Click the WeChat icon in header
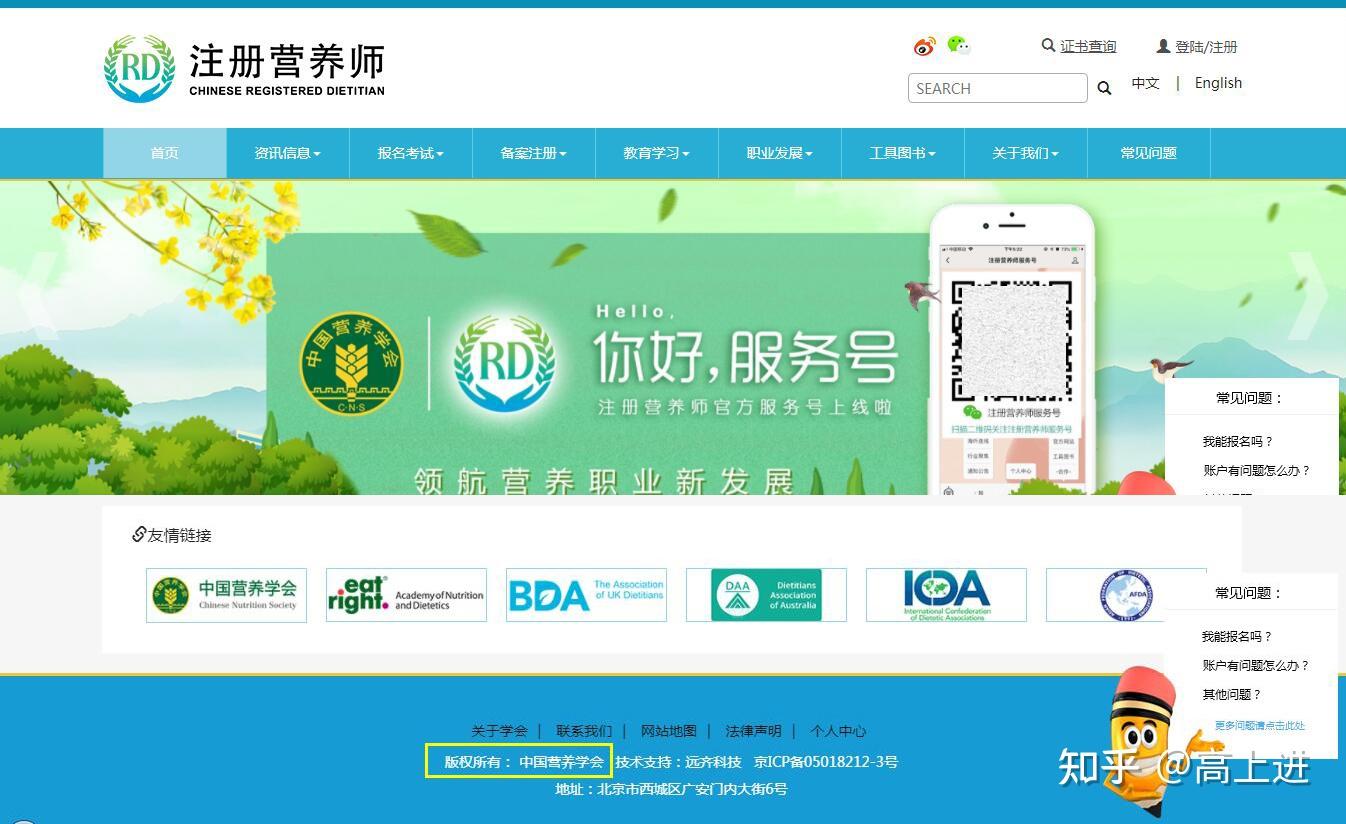Viewport: 1346px width, 824px height. (x=958, y=45)
